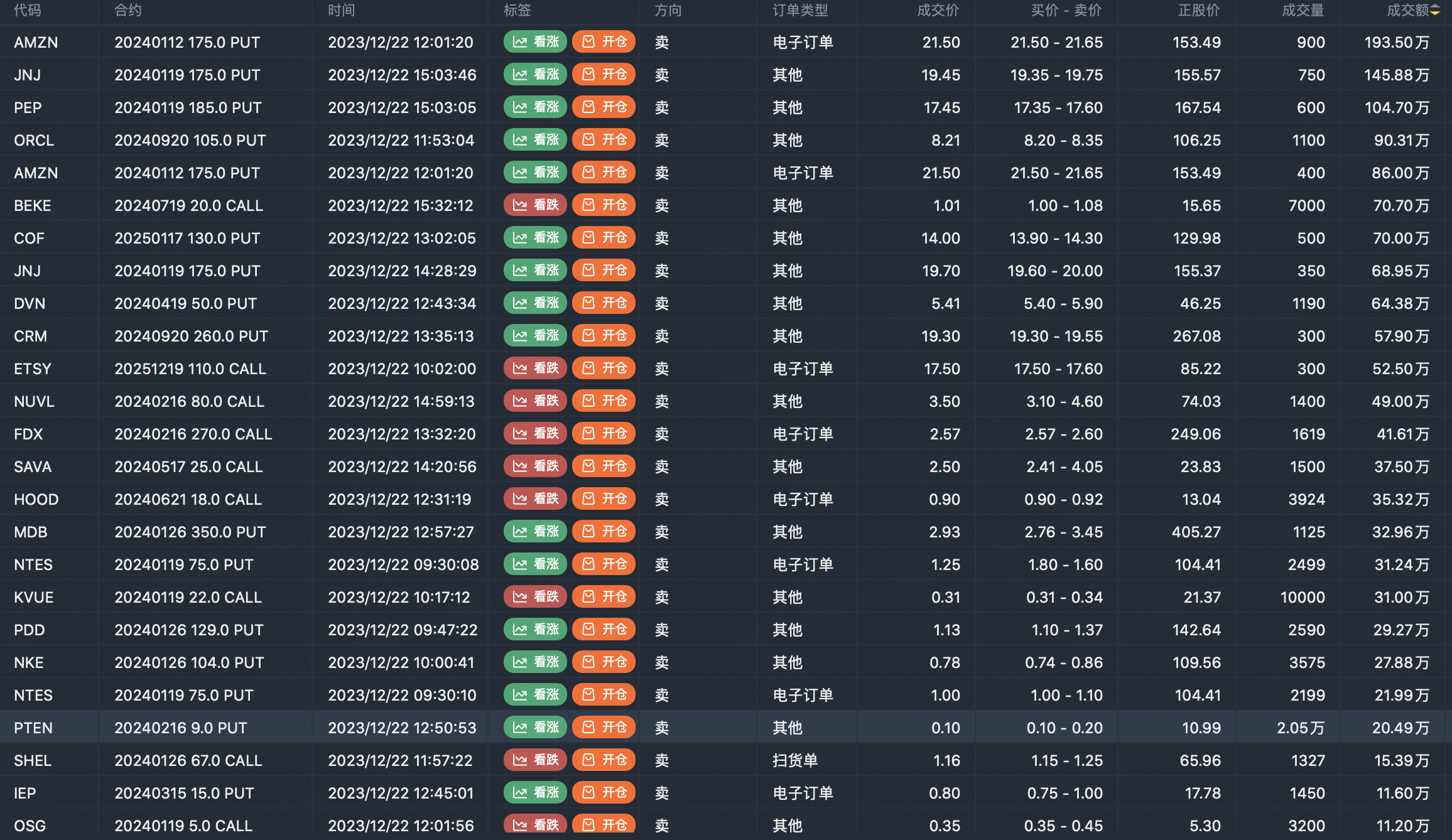Click the 看涨 tag on the PEP row
Image resolution: width=1452 pixels, height=840 pixels.
(535, 107)
